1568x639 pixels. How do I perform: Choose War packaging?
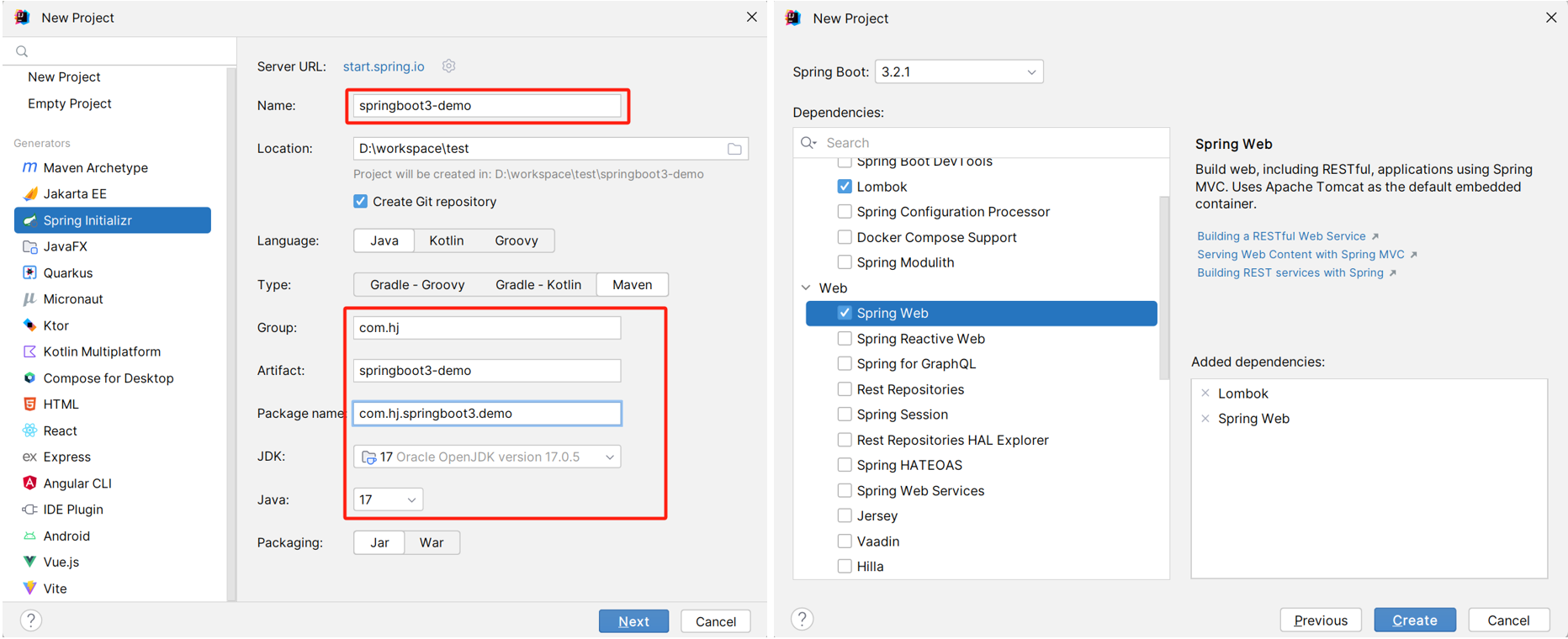click(432, 542)
